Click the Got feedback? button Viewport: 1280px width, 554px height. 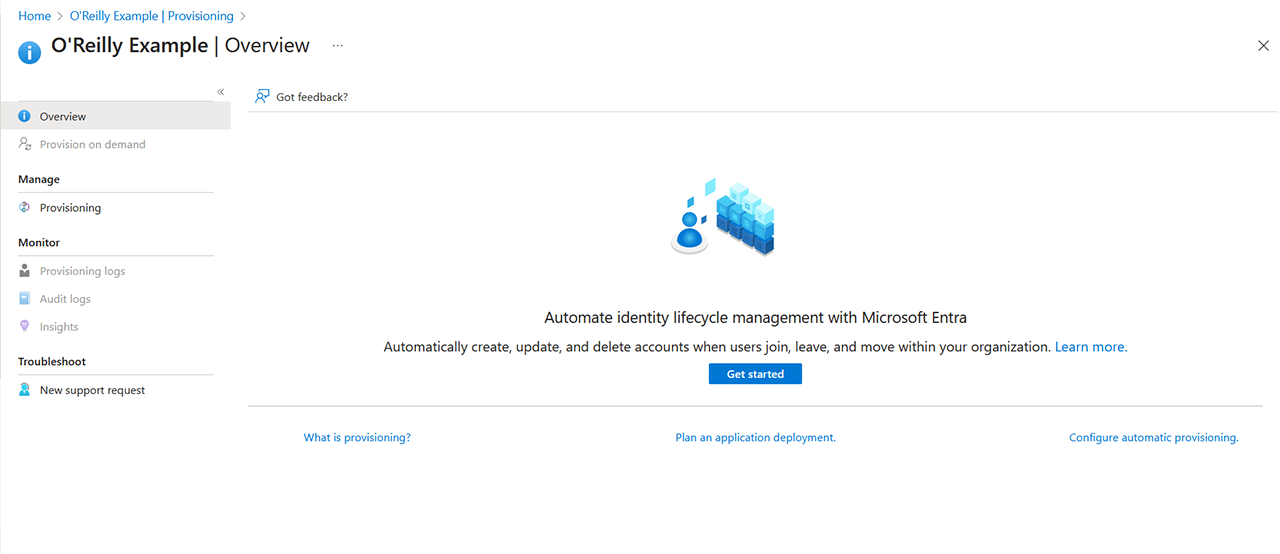(301, 97)
